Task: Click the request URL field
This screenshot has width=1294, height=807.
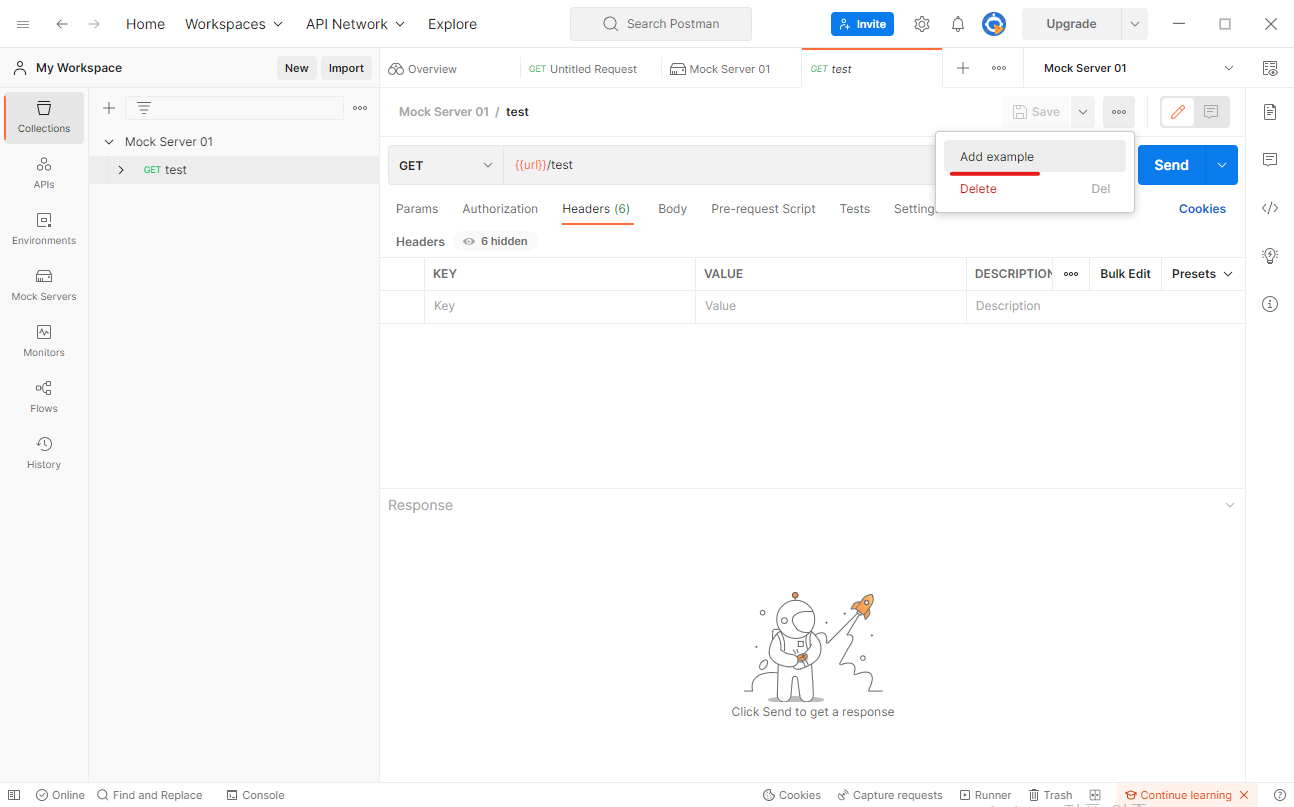Action: click(720, 165)
